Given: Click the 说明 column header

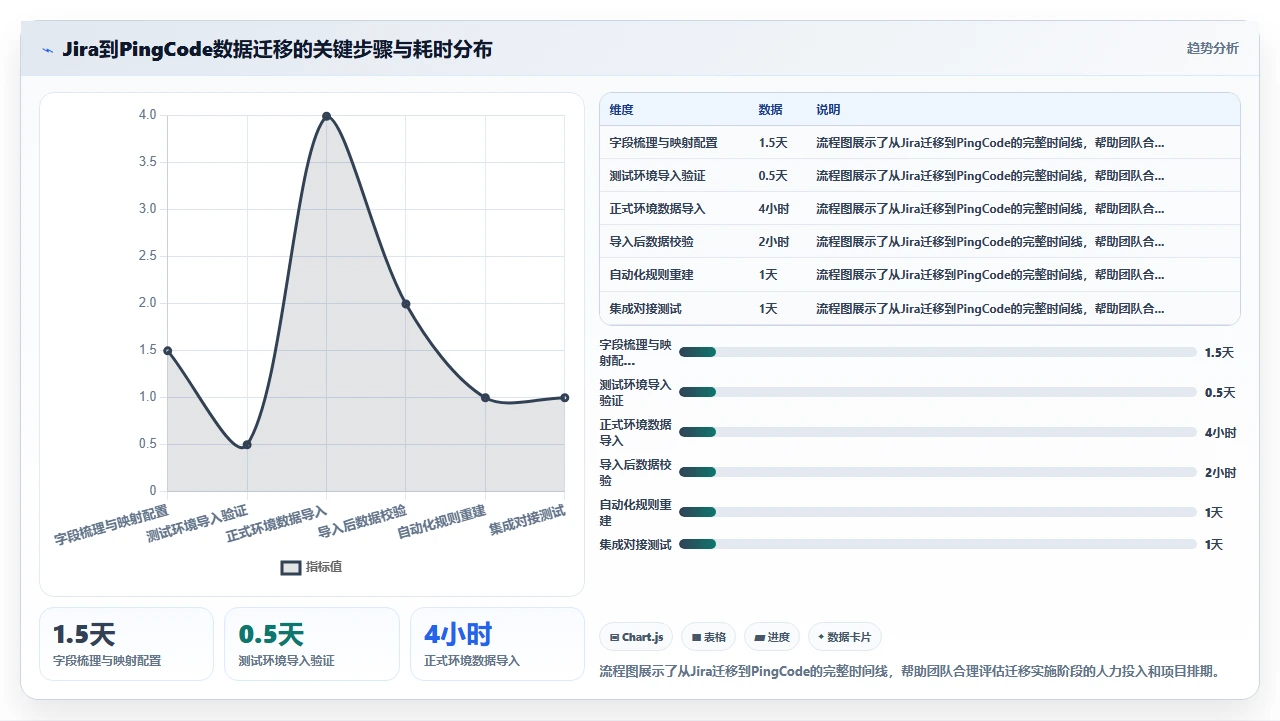Looking at the screenshot, I should 828,110.
